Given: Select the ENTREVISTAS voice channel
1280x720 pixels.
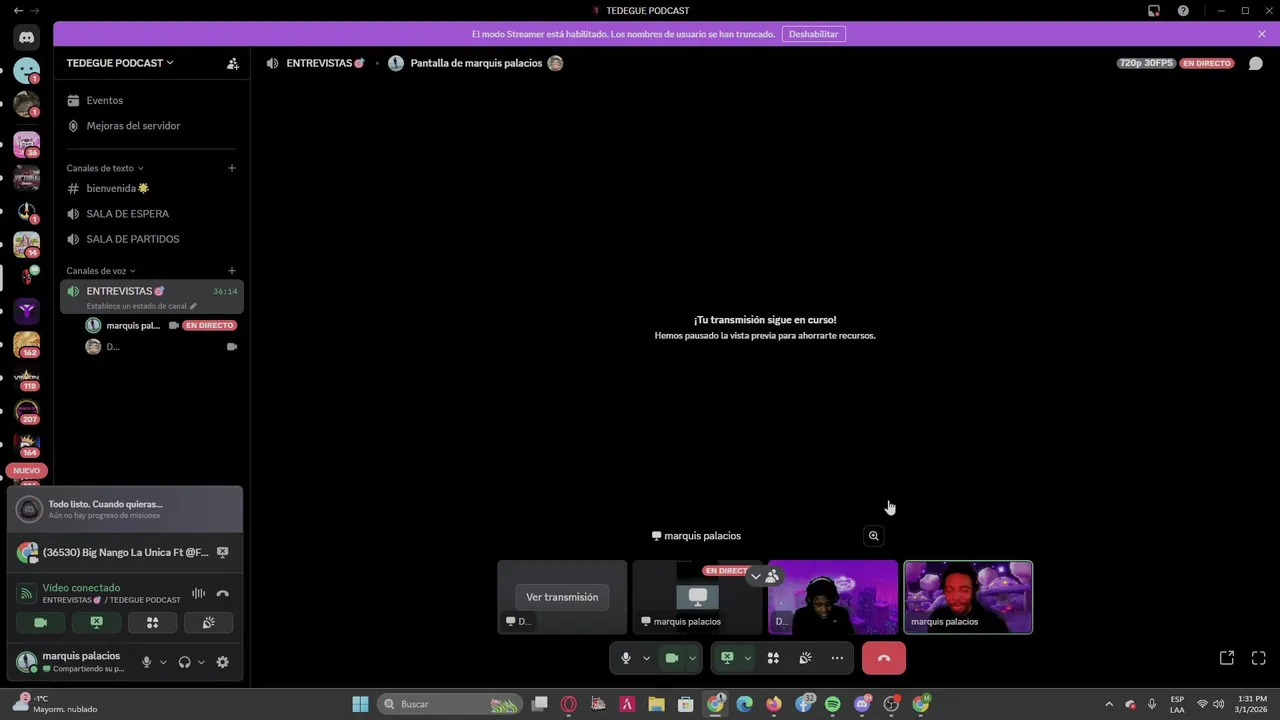Looking at the screenshot, I should pyautogui.click(x=152, y=296).
